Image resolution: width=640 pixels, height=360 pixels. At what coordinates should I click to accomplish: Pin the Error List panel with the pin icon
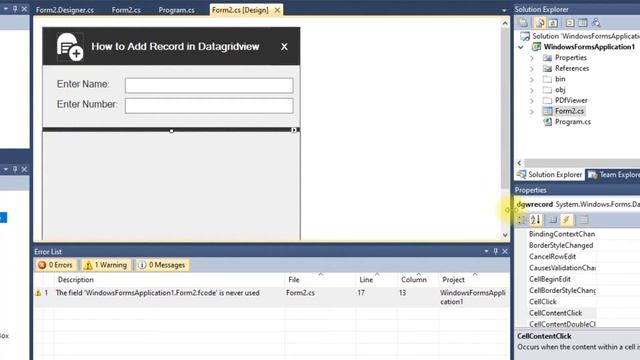click(496, 251)
